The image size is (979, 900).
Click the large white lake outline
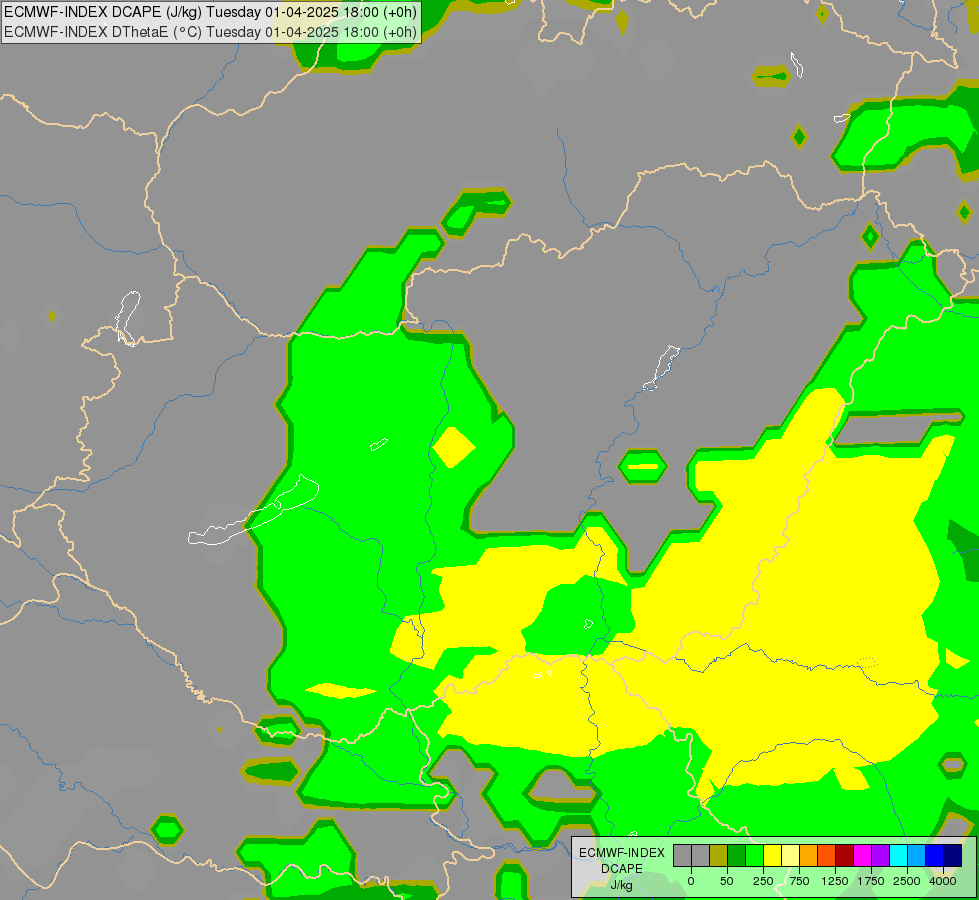tap(253, 510)
